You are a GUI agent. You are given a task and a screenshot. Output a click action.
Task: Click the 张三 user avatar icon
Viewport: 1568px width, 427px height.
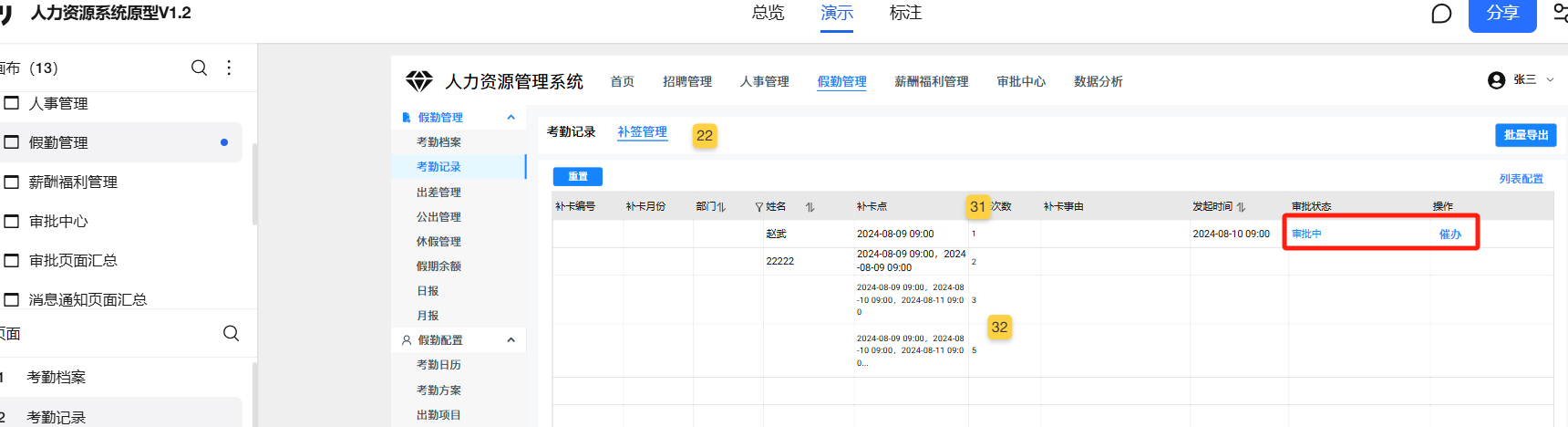[x=1496, y=80]
